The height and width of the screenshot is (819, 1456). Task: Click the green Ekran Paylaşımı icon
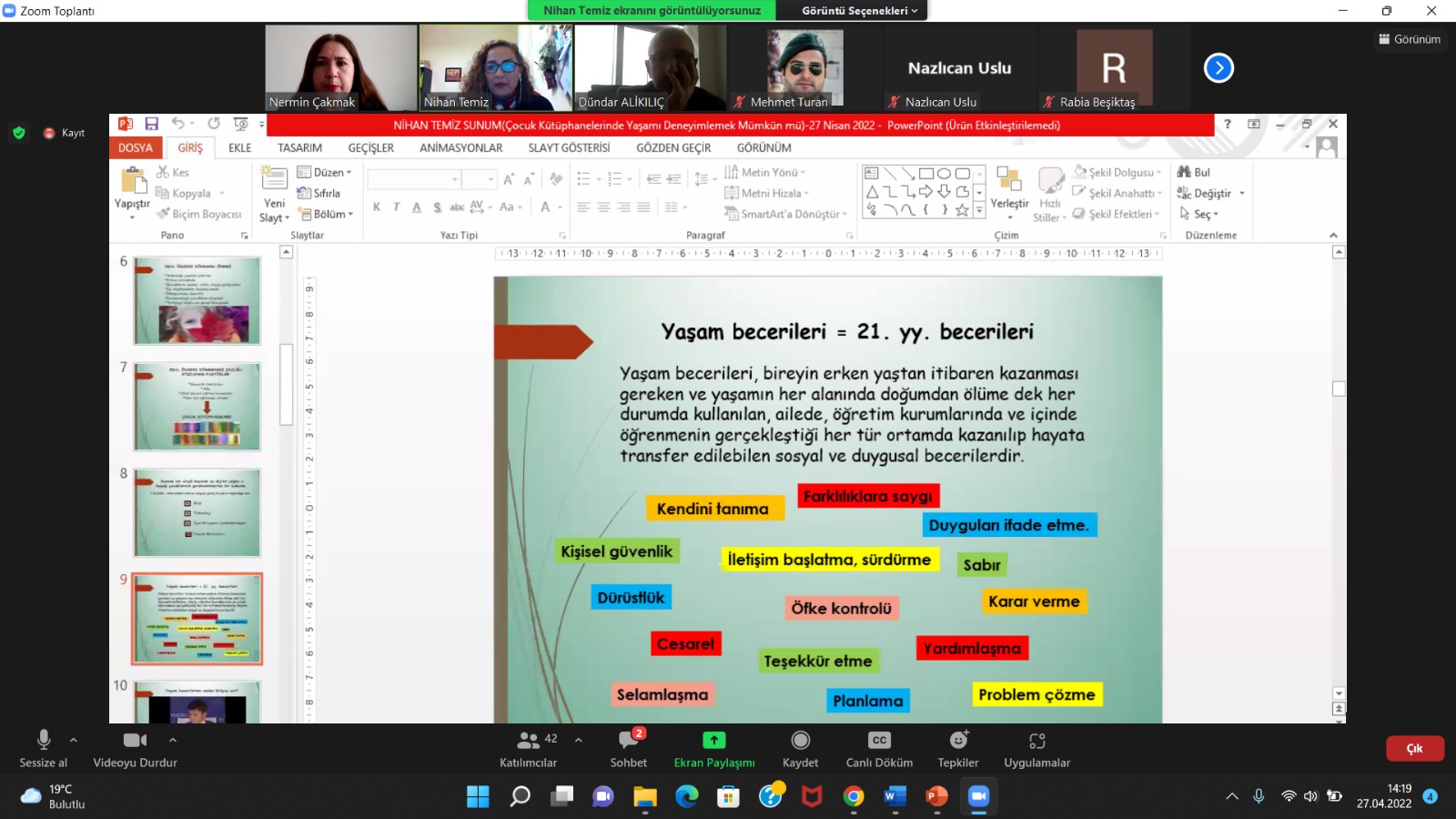[714, 741]
